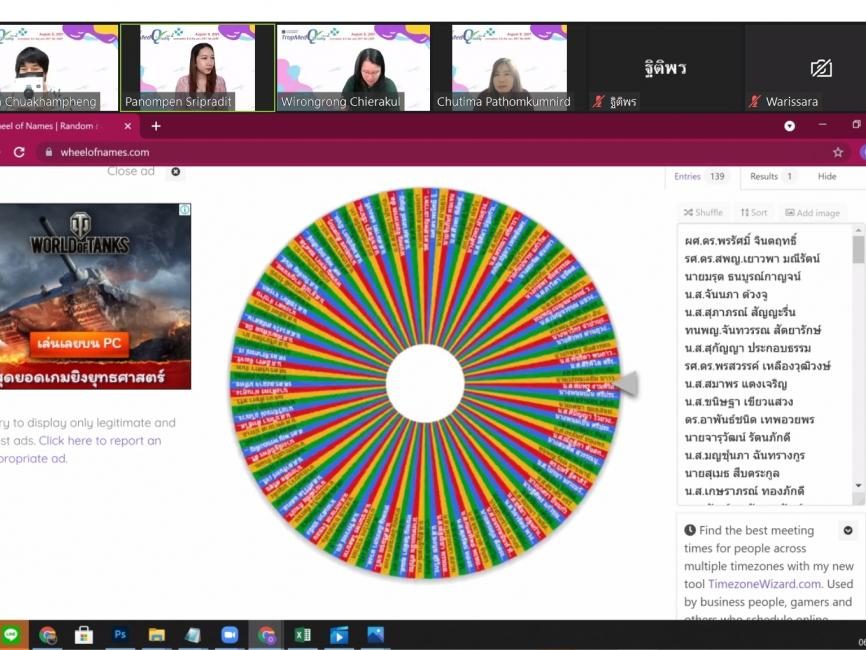Reload the wheelofnames.com page
Screen dimensions: 866x650
click(19, 152)
